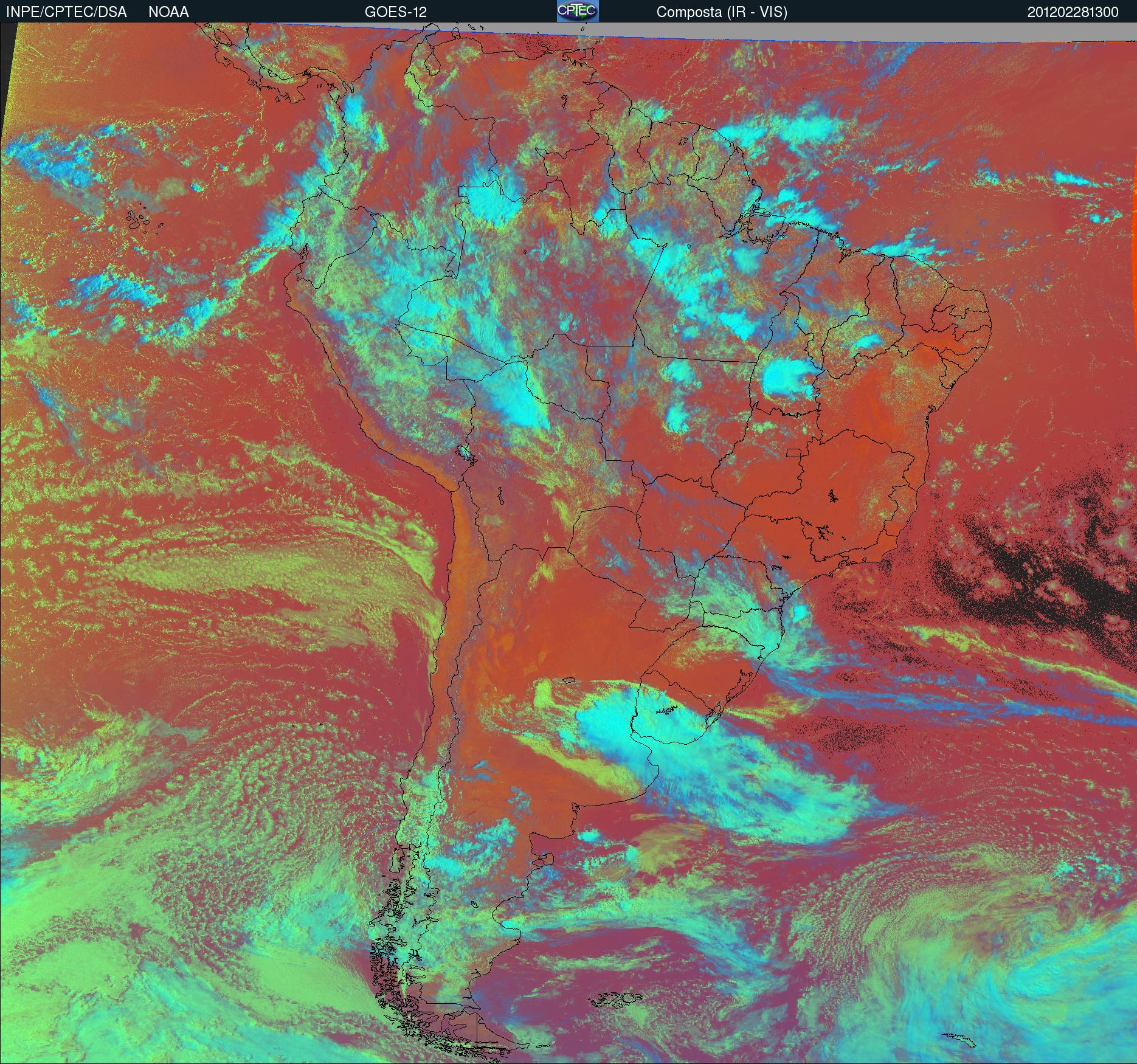This screenshot has height=1064, width=1137.
Task: Click the 'INPE/CPTEC/DSA' header text
Action: coord(66,12)
